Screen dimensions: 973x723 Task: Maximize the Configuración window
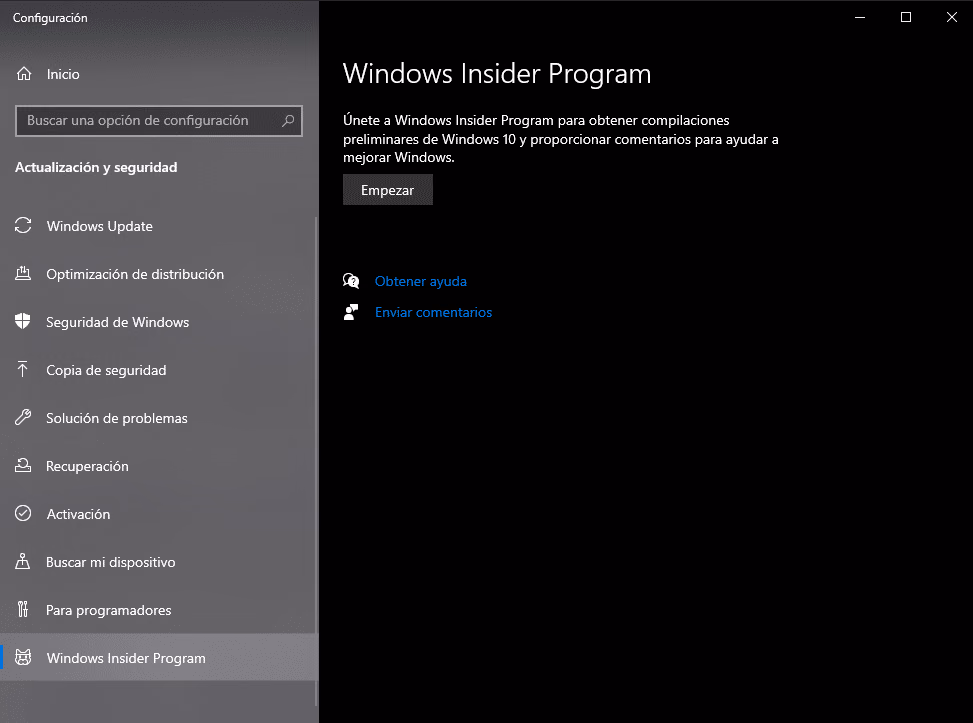tap(906, 17)
